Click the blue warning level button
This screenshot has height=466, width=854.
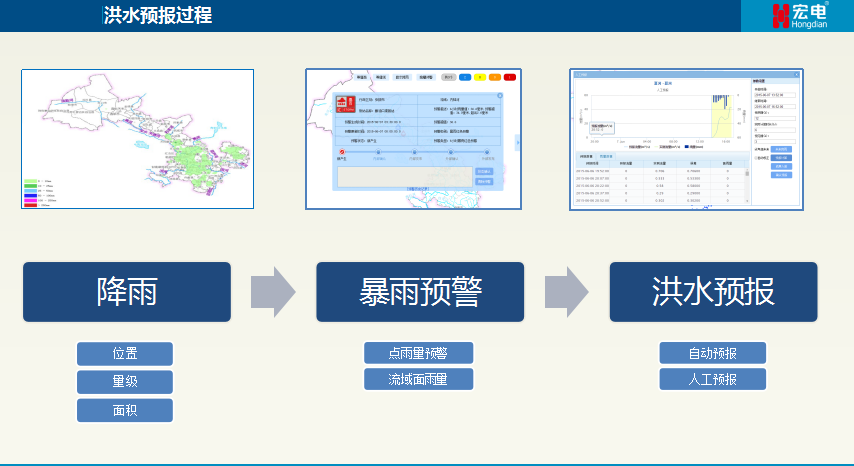[465, 76]
